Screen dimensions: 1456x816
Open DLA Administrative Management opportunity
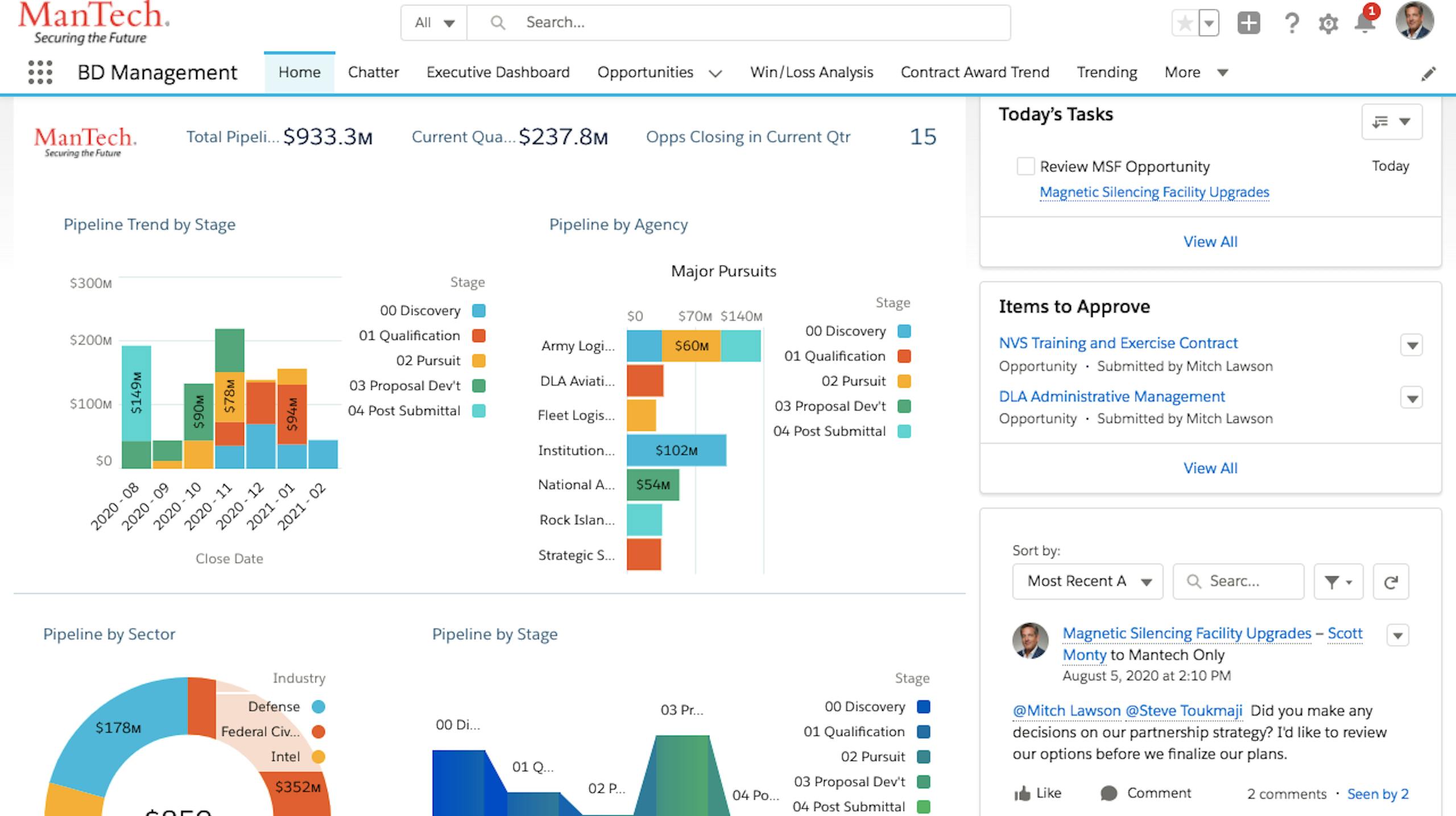pos(1112,396)
